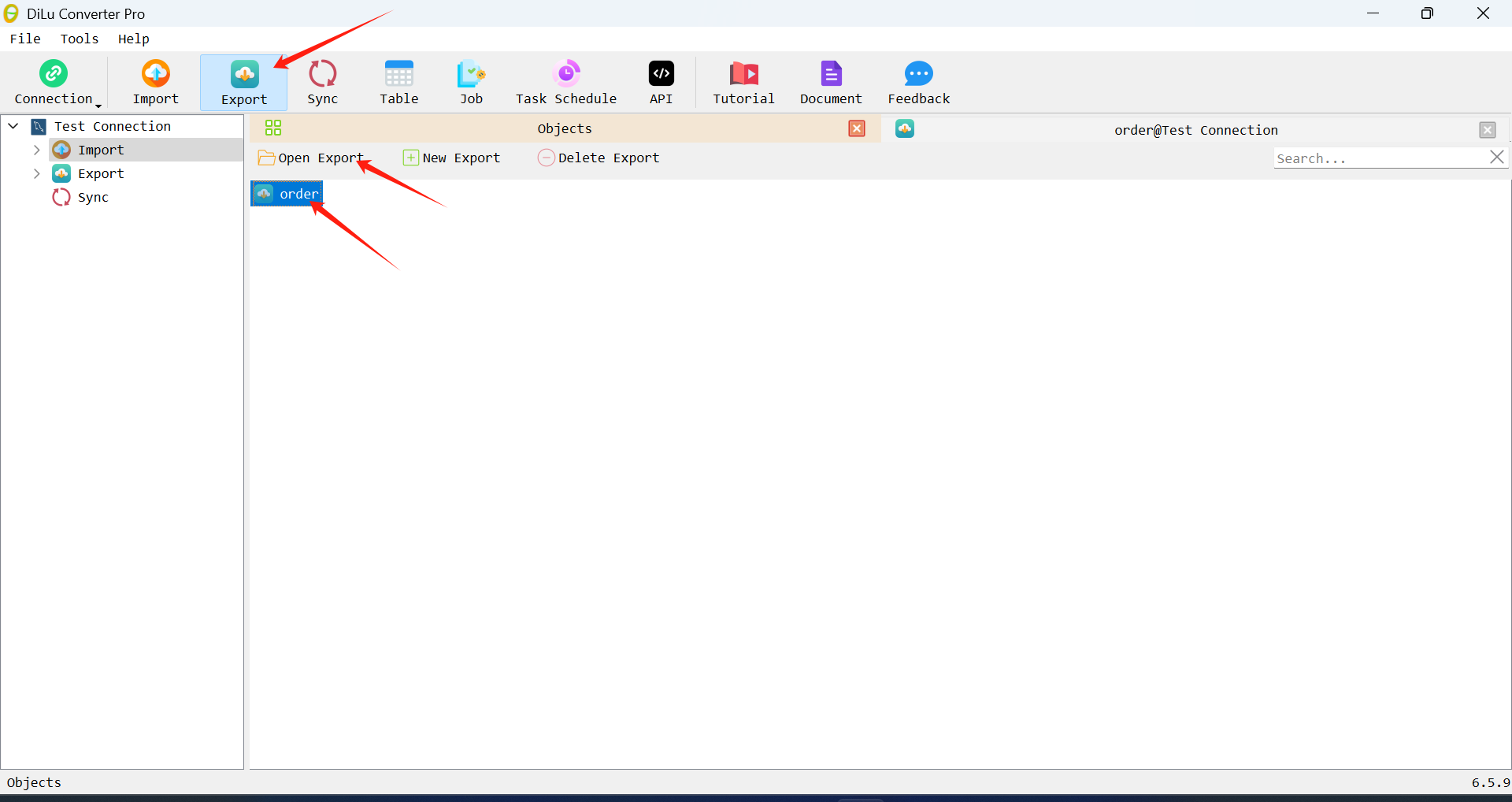
Task: Launch the Tutorial toolbar icon
Action: click(743, 82)
